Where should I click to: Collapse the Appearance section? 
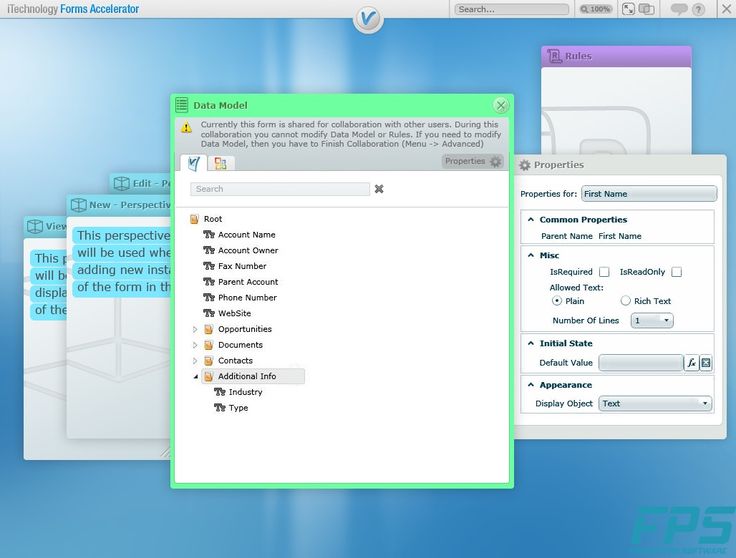click(531, 385)
